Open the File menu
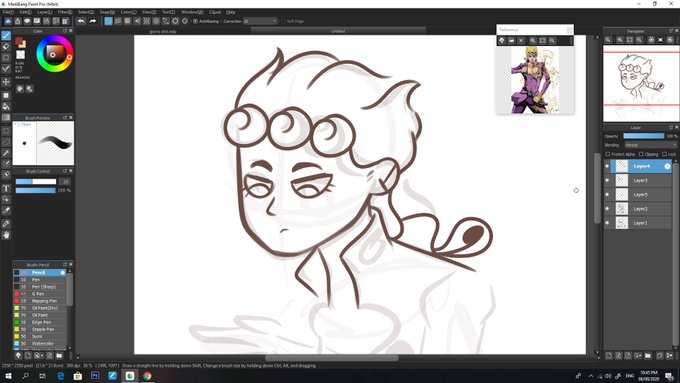The image size is (680, 383). tap(8, 12)
